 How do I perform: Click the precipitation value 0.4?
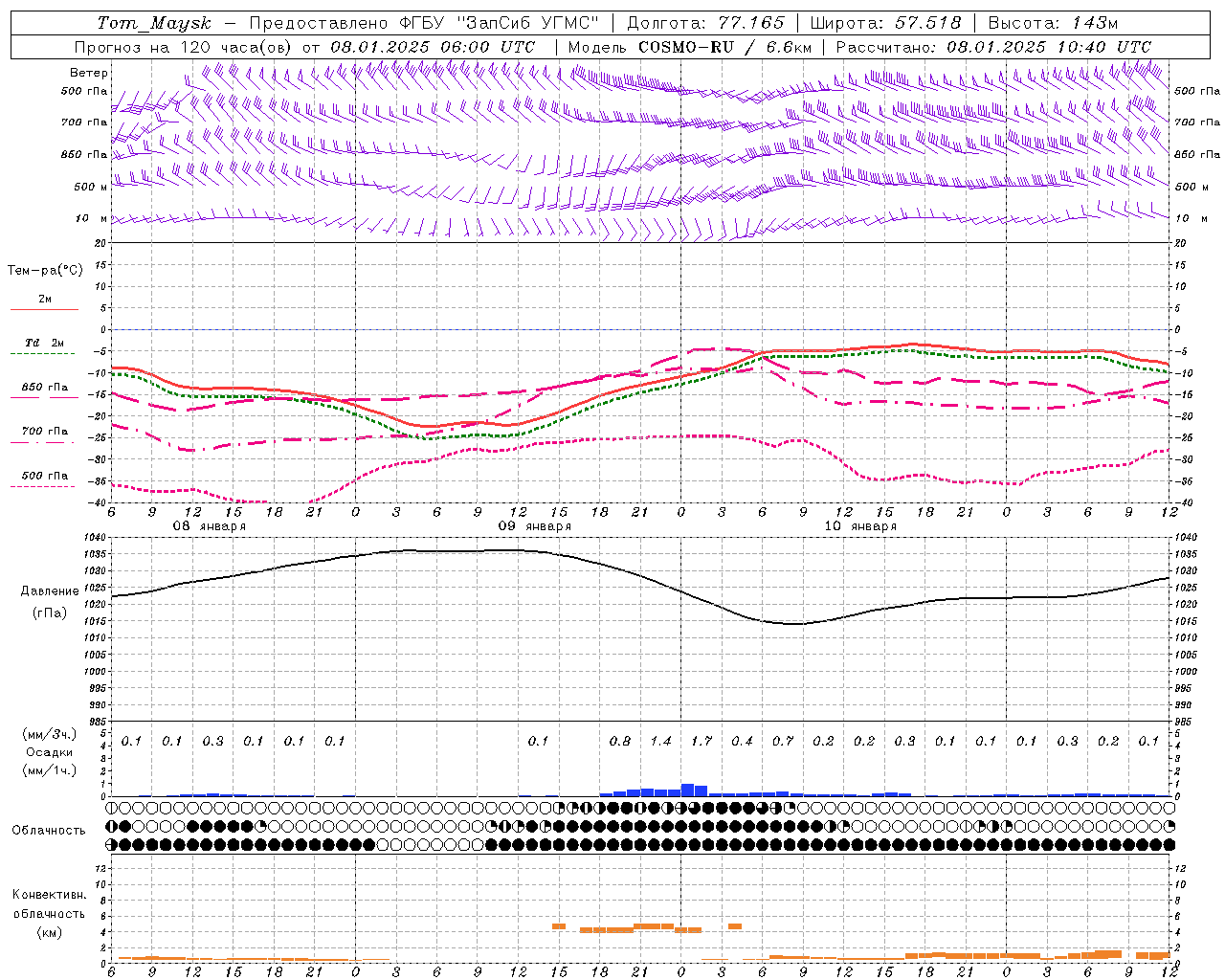742,742
